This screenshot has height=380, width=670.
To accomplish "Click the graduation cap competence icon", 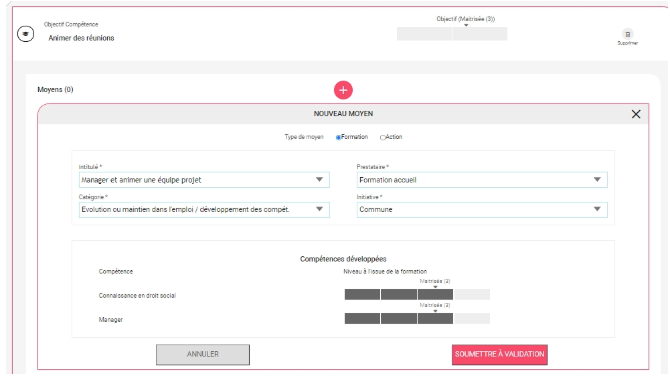I will (x=26, y=34).
